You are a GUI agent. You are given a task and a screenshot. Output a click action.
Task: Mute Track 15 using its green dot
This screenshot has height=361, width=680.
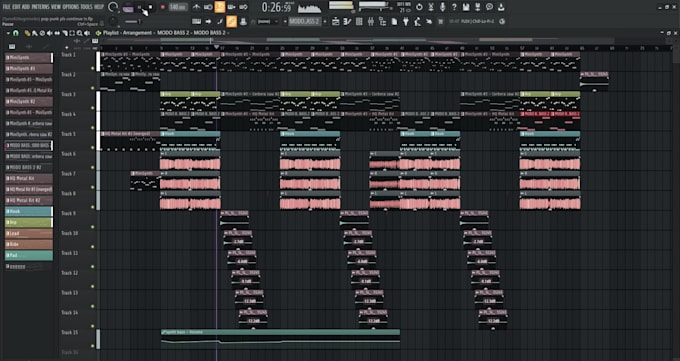pyautogui.click(x=93, y=346)
